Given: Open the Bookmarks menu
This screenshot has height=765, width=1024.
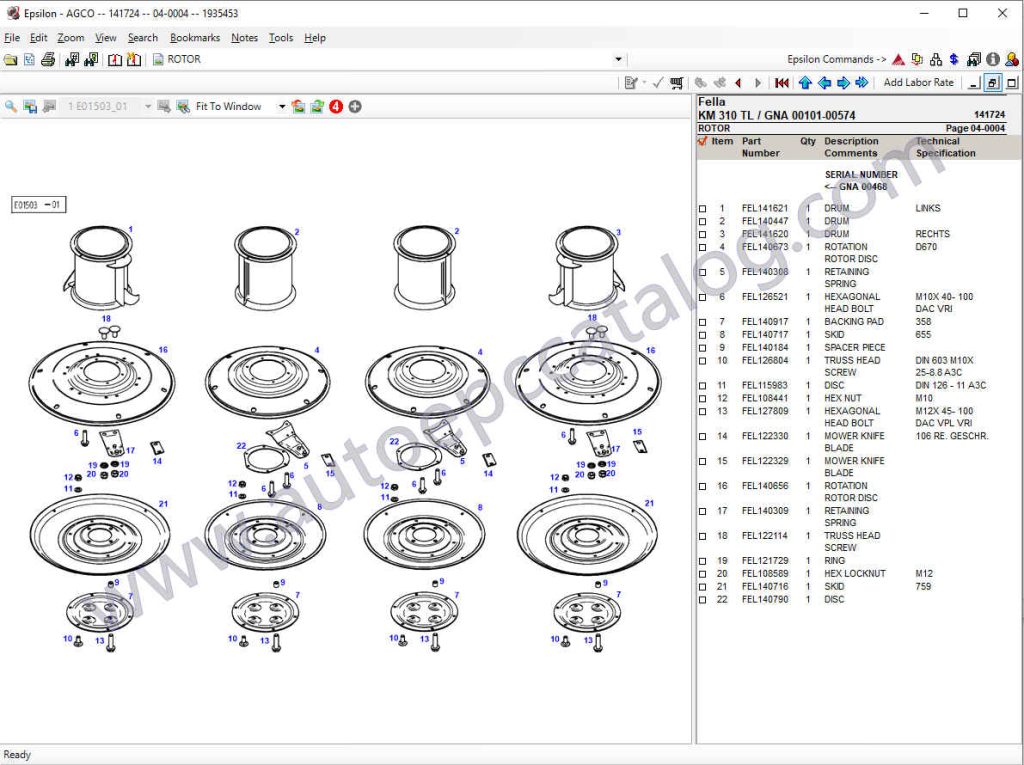Looking at the screenshot, I should [194, 38].
